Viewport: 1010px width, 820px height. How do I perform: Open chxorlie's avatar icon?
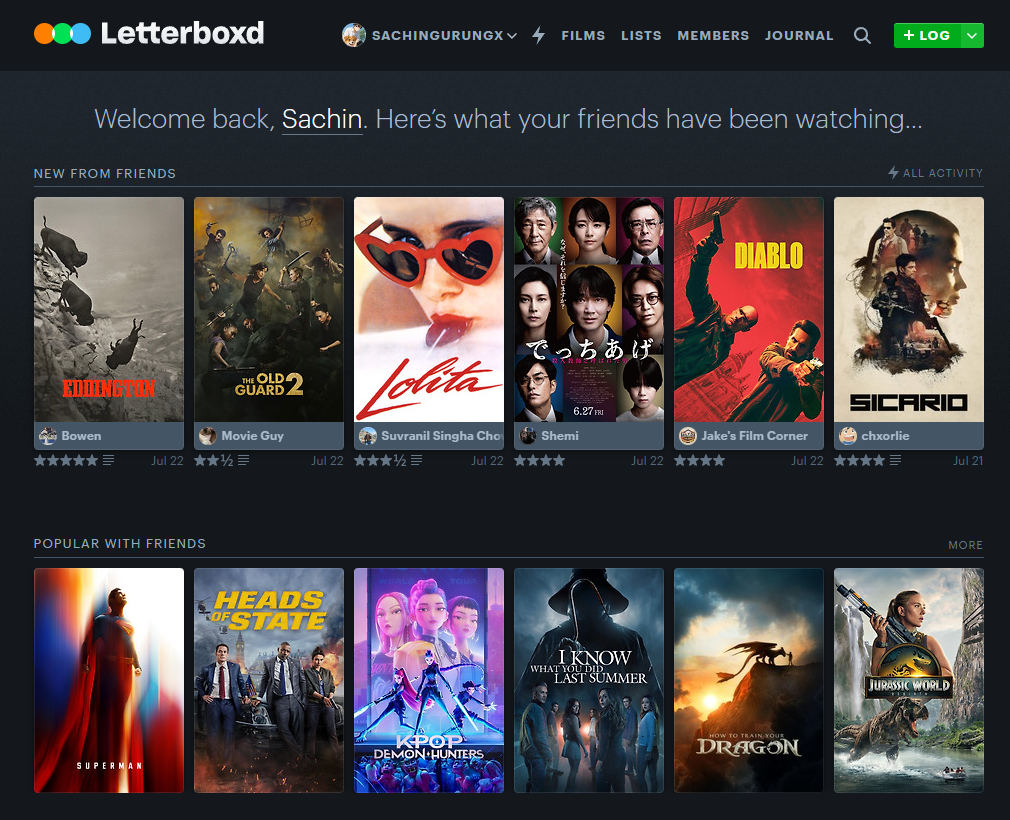pos(848,436)
